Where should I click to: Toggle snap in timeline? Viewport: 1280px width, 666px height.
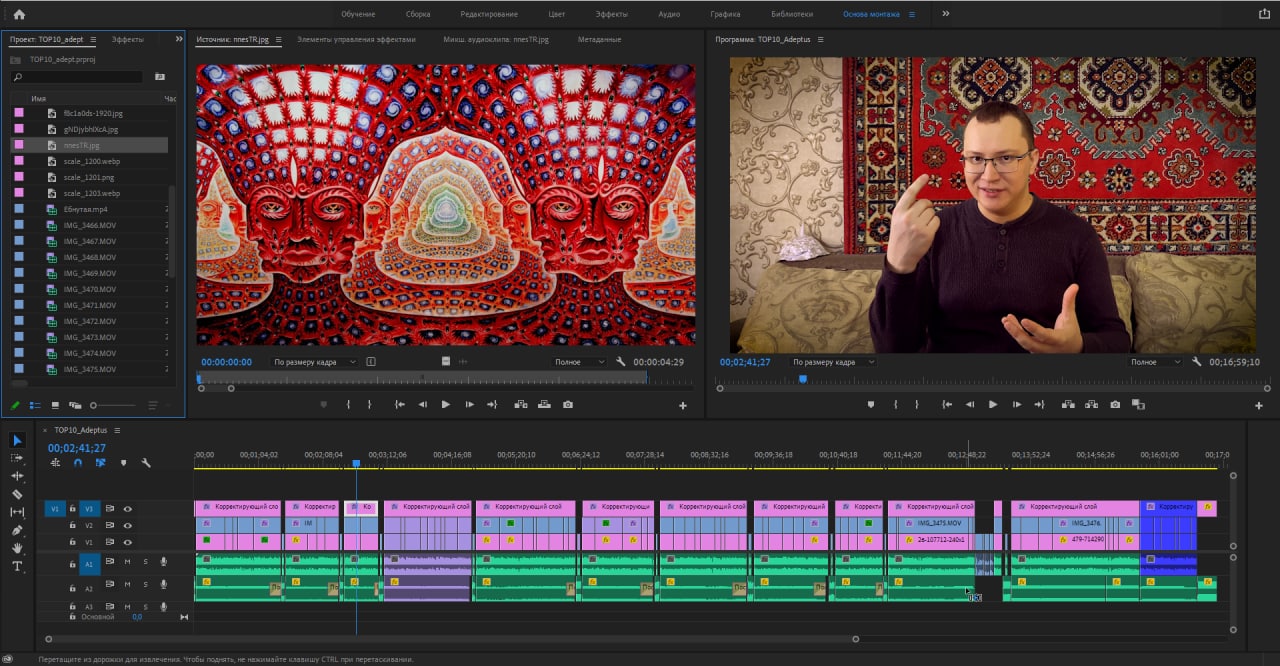pos(78,463)
